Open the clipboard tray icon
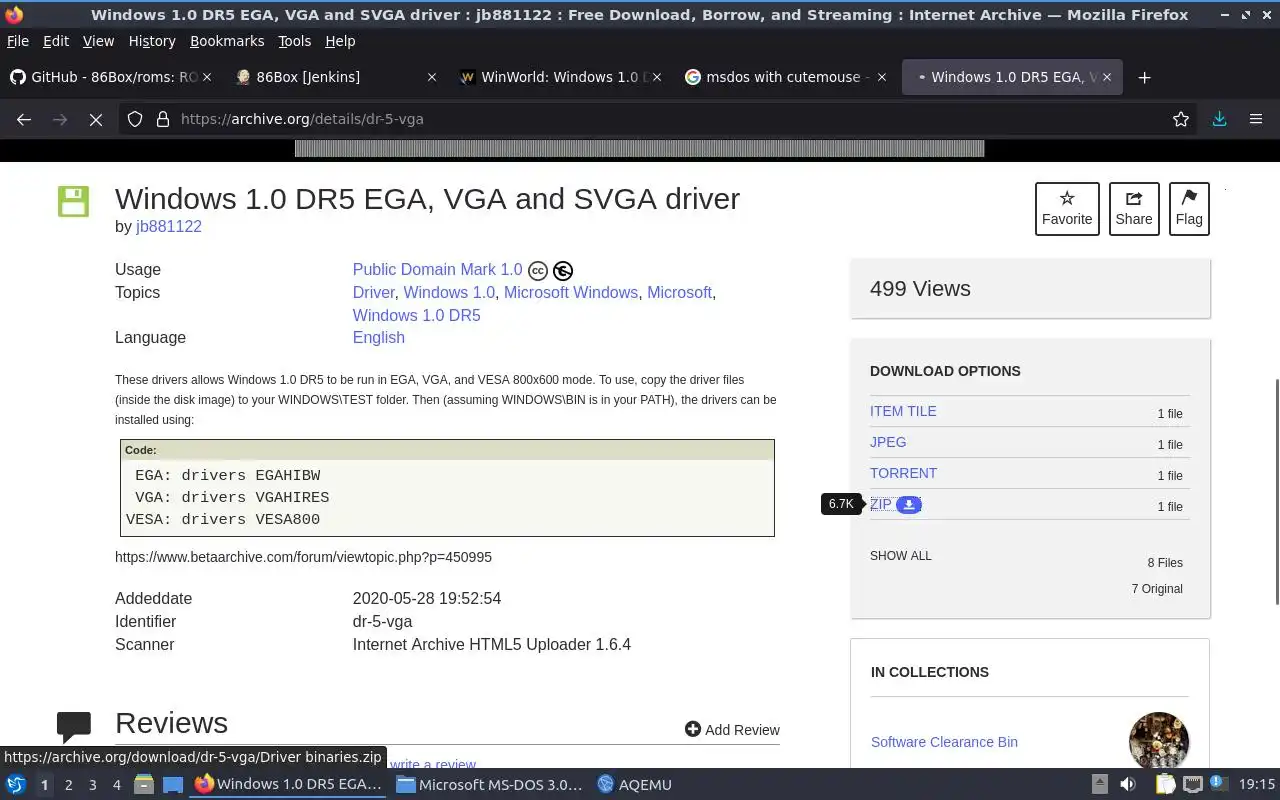1280x800 pixels. (1166, 784)
